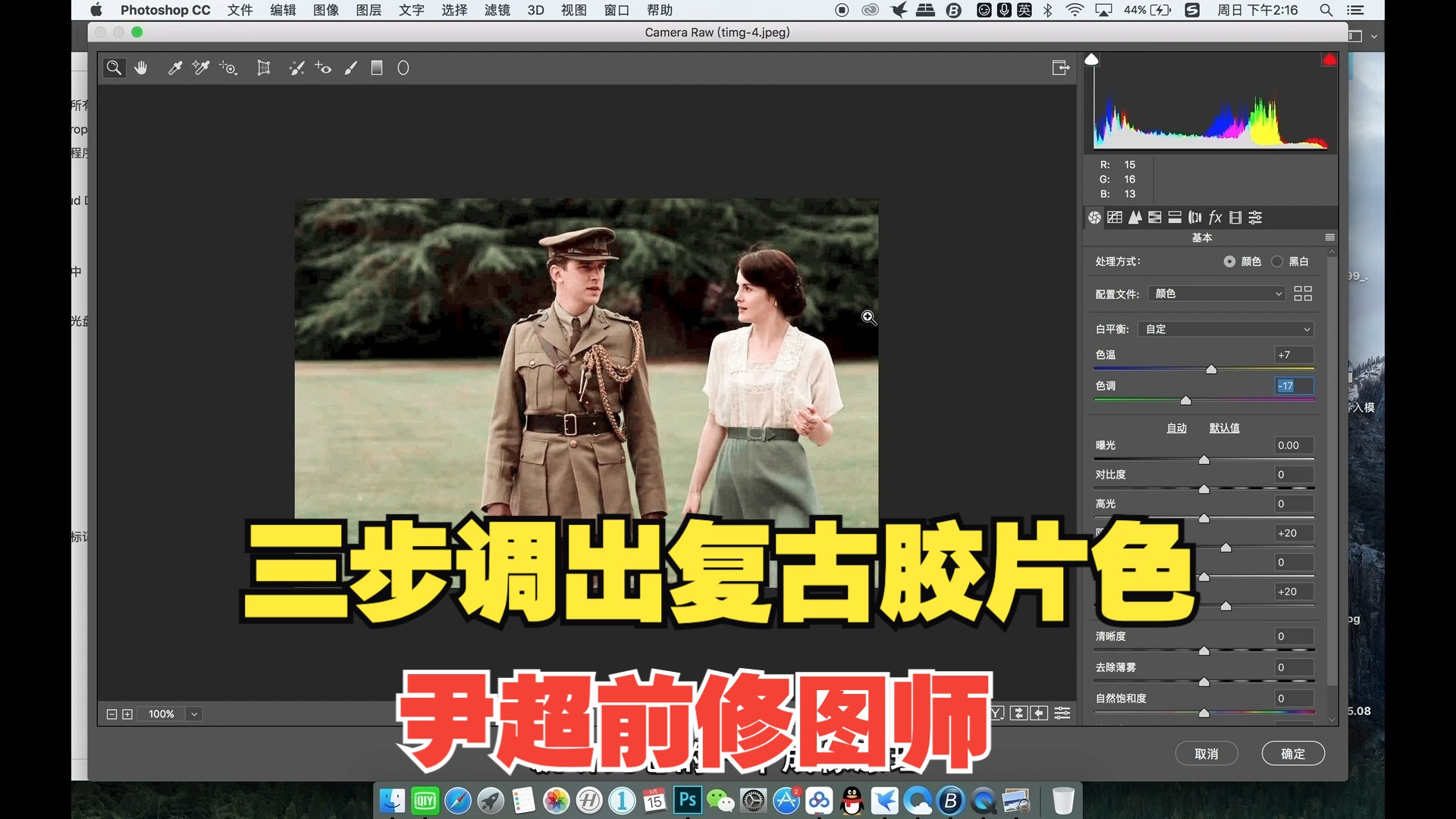Open the 配置文件 profile dropdown
This screenshot has height=819, width=1456.
[1216, 293]
